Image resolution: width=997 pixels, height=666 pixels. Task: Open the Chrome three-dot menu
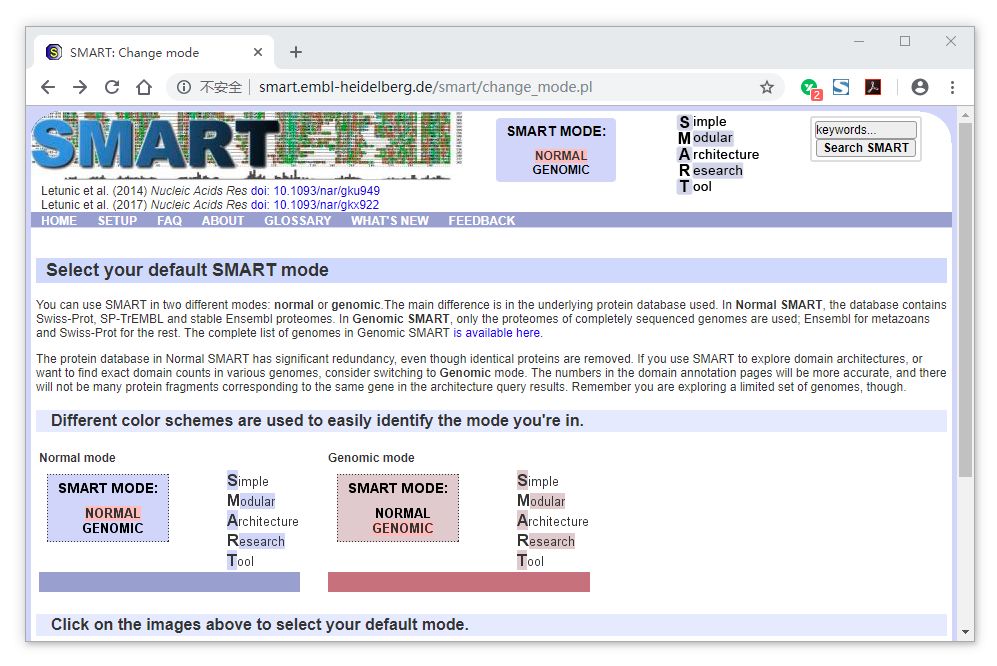[x=952, y=87]
